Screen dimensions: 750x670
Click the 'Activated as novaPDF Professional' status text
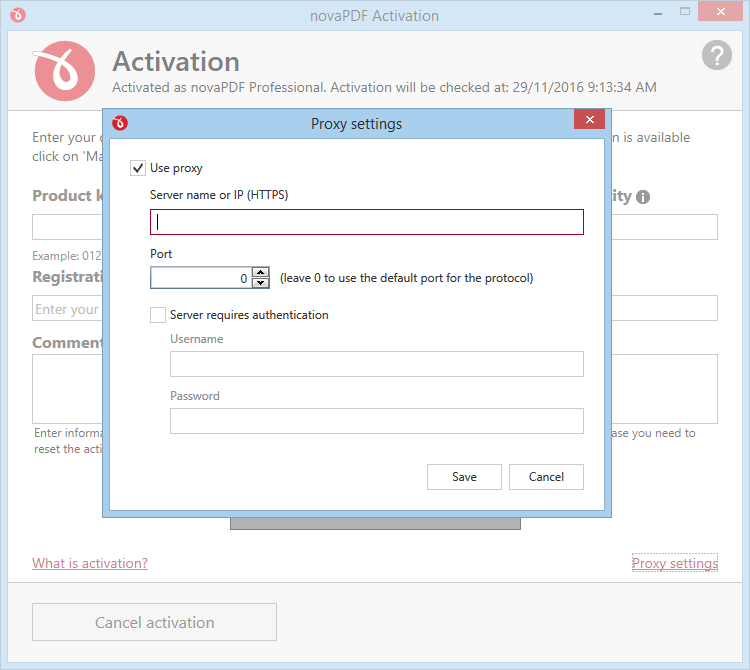(x=384, y=88)
